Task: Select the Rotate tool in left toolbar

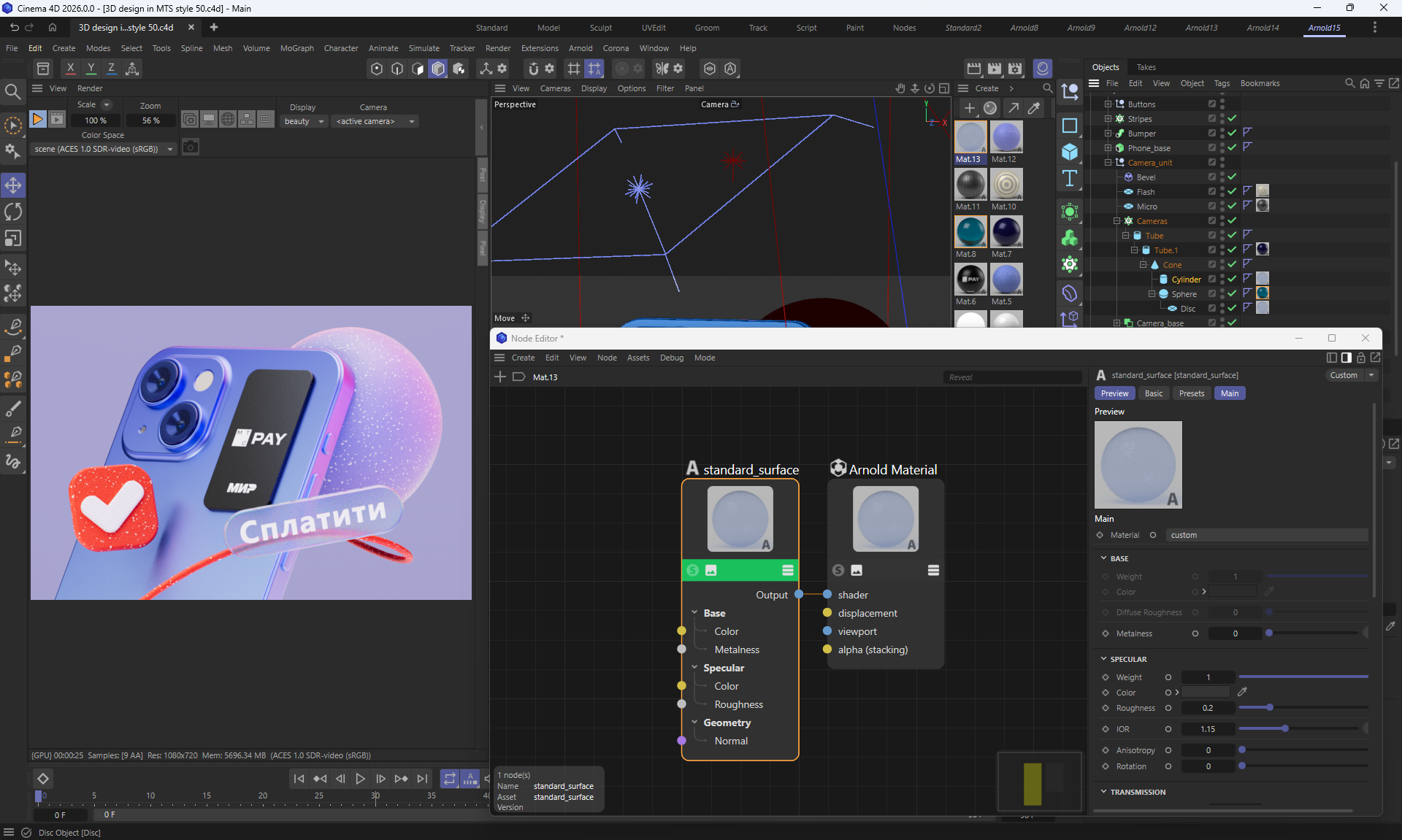Action: pos(13,212)
